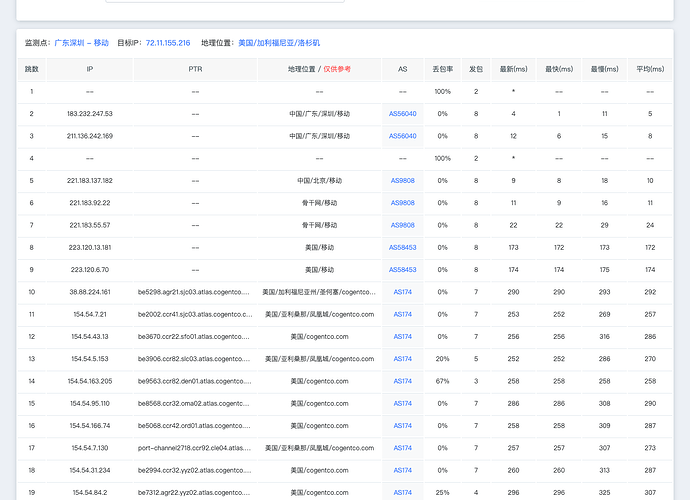Select IP cell 154.54.163.205

(90, 381)
